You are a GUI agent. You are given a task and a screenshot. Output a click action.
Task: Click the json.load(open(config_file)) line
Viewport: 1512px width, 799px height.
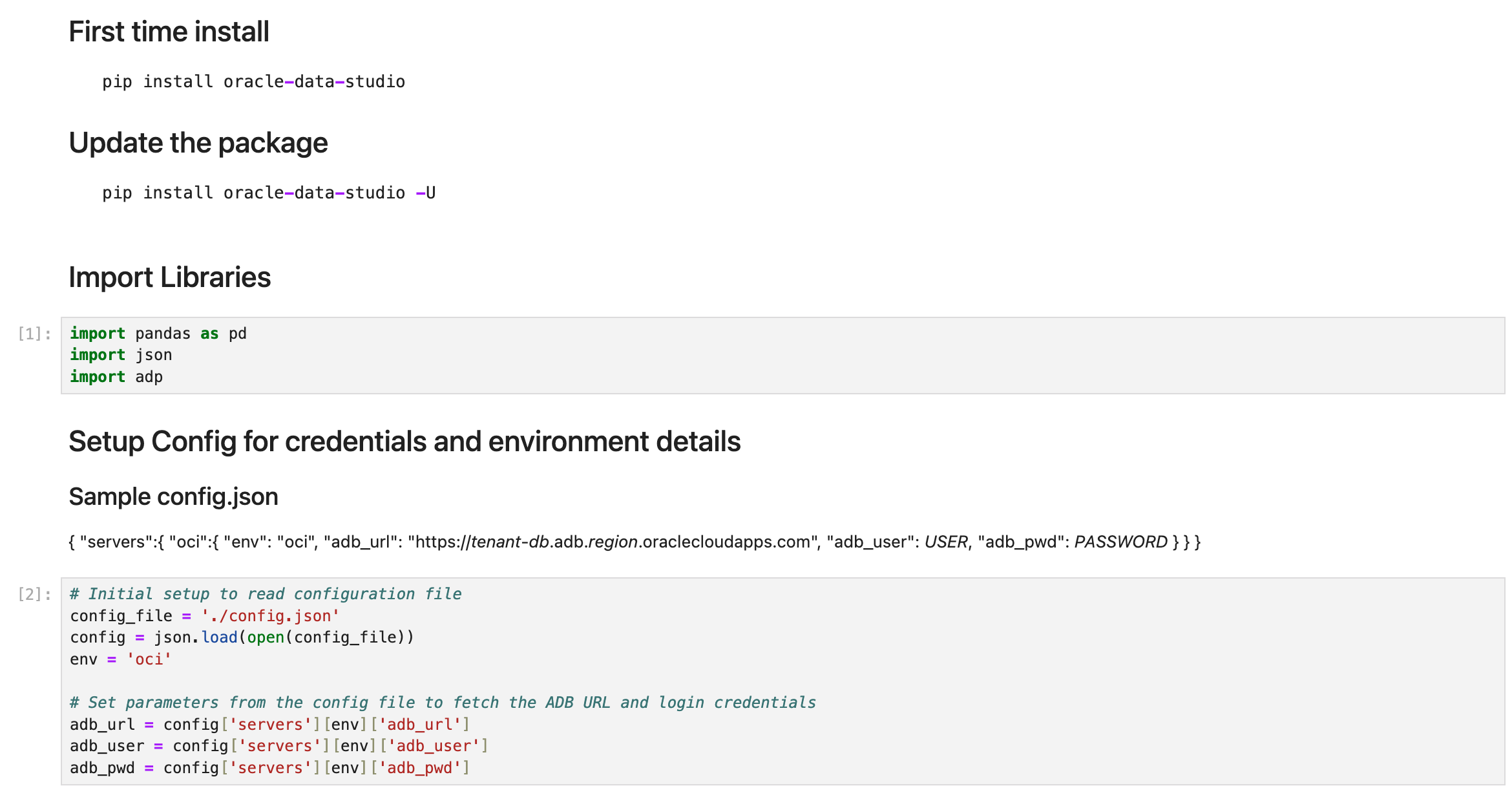point(242,637)
